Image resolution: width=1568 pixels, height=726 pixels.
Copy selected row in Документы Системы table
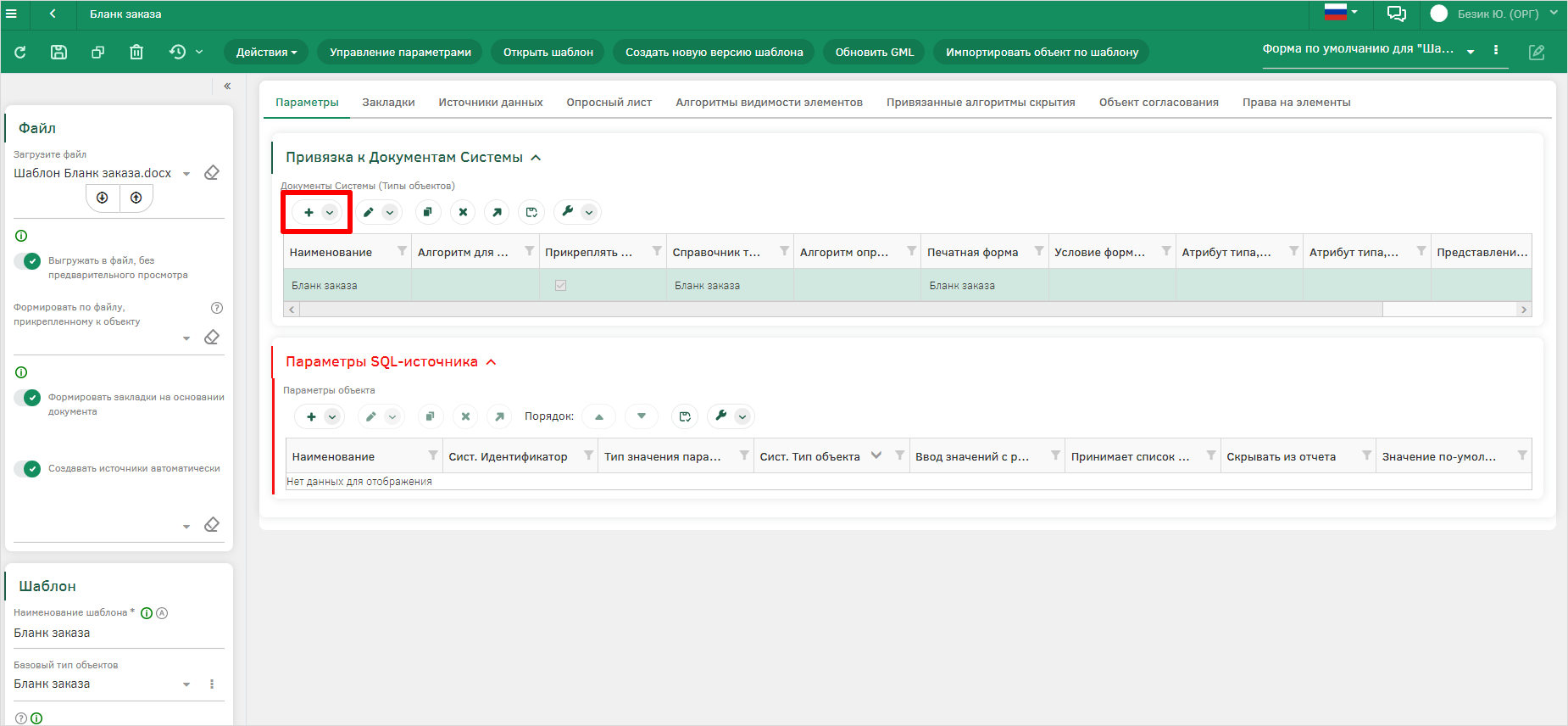point(428,212)
